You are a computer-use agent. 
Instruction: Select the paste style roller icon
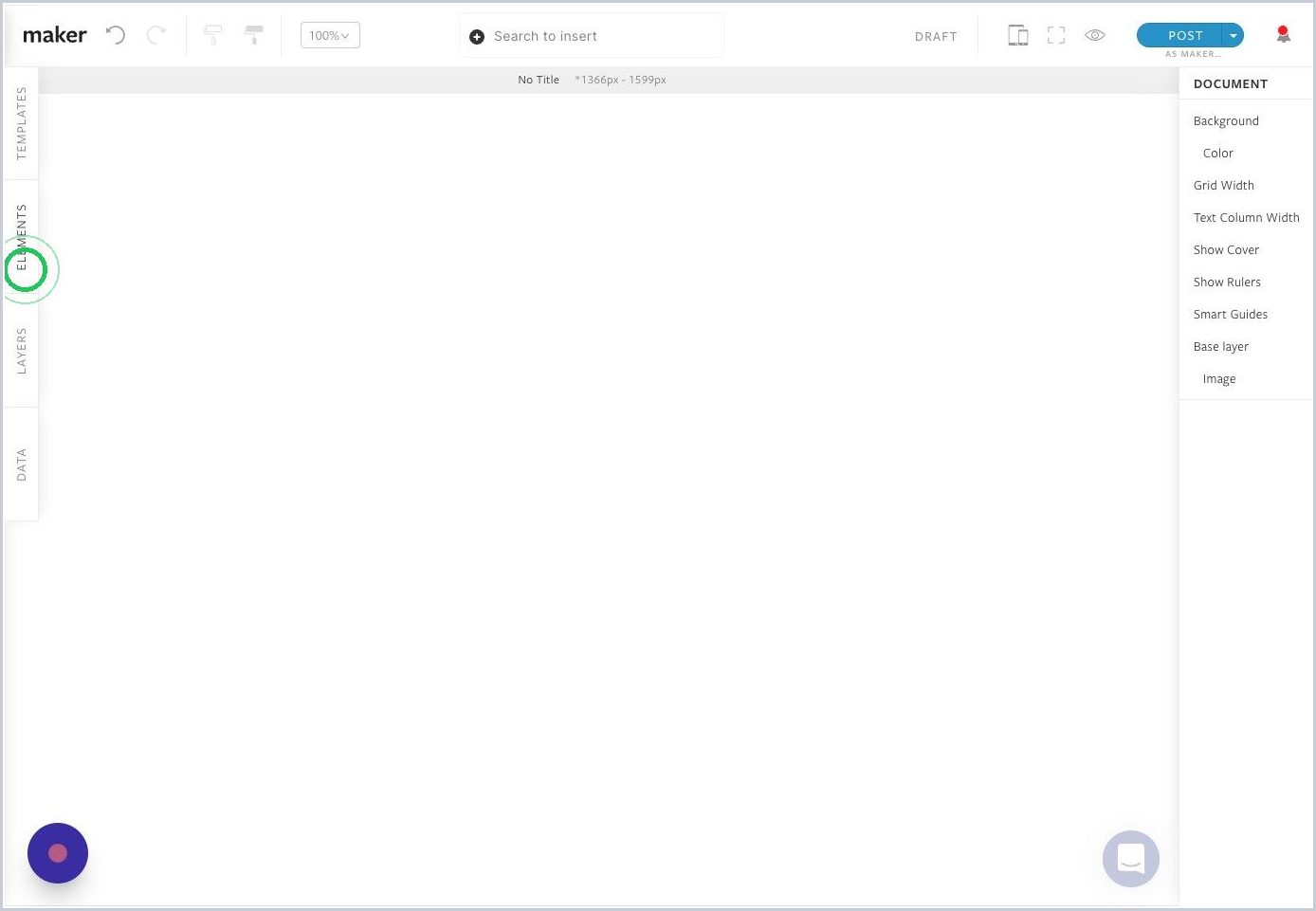253,36
